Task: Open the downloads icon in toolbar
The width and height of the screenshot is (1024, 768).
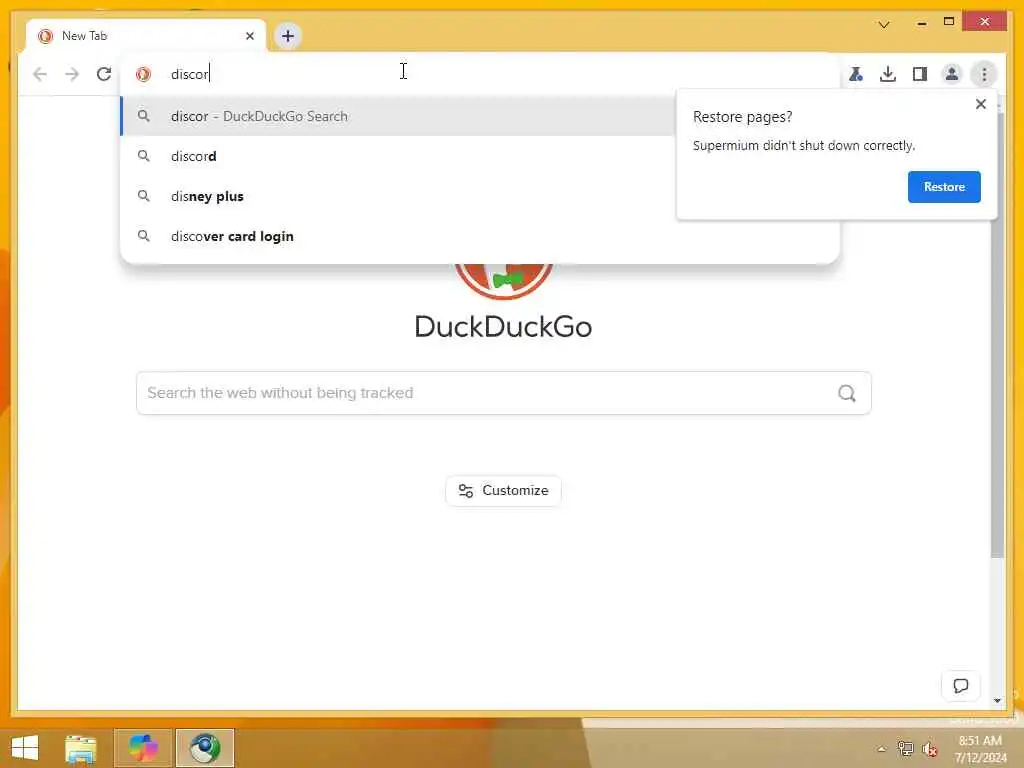Action: (x=888, y=74)
